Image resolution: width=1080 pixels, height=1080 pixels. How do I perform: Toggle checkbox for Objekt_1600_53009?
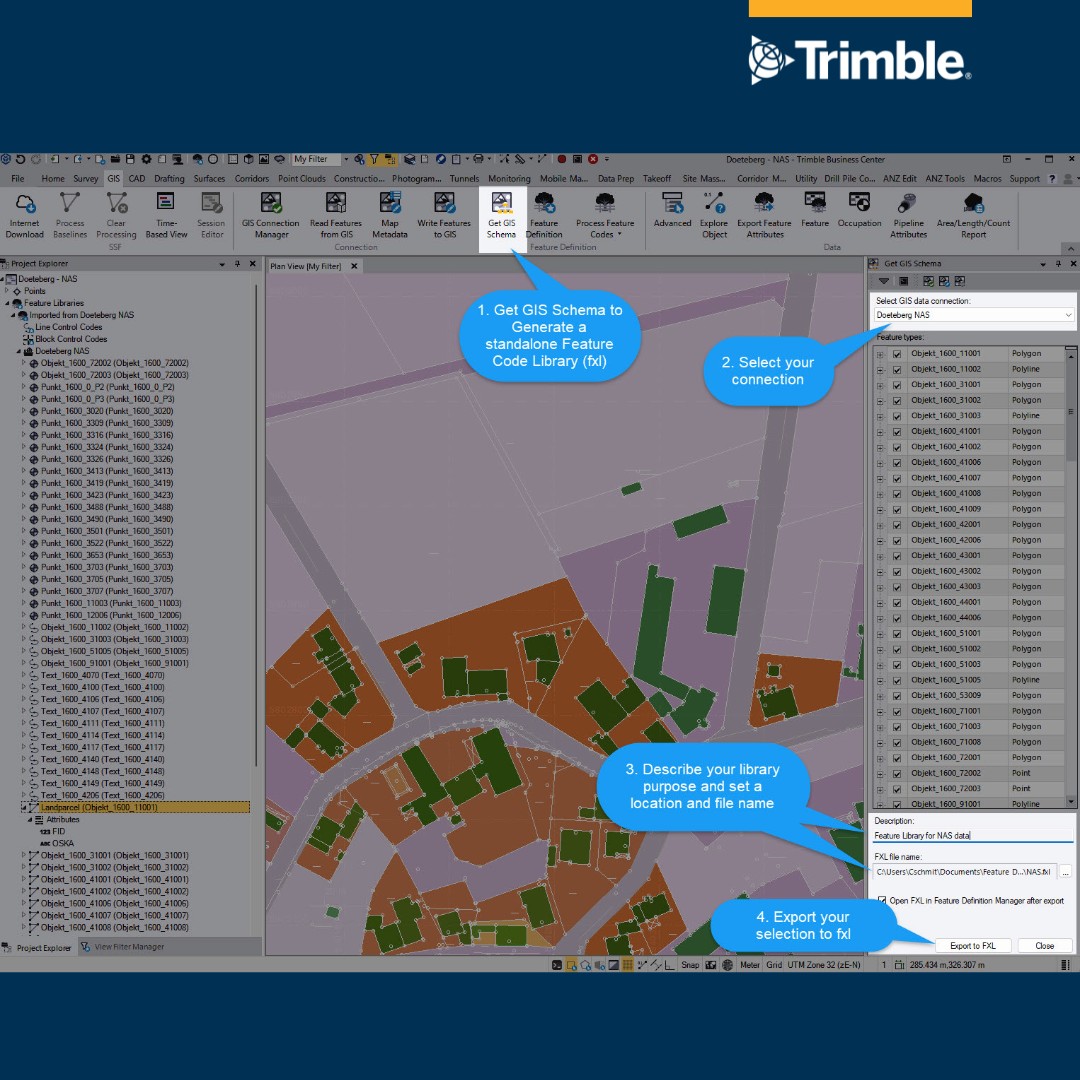(x=897, y=696)
